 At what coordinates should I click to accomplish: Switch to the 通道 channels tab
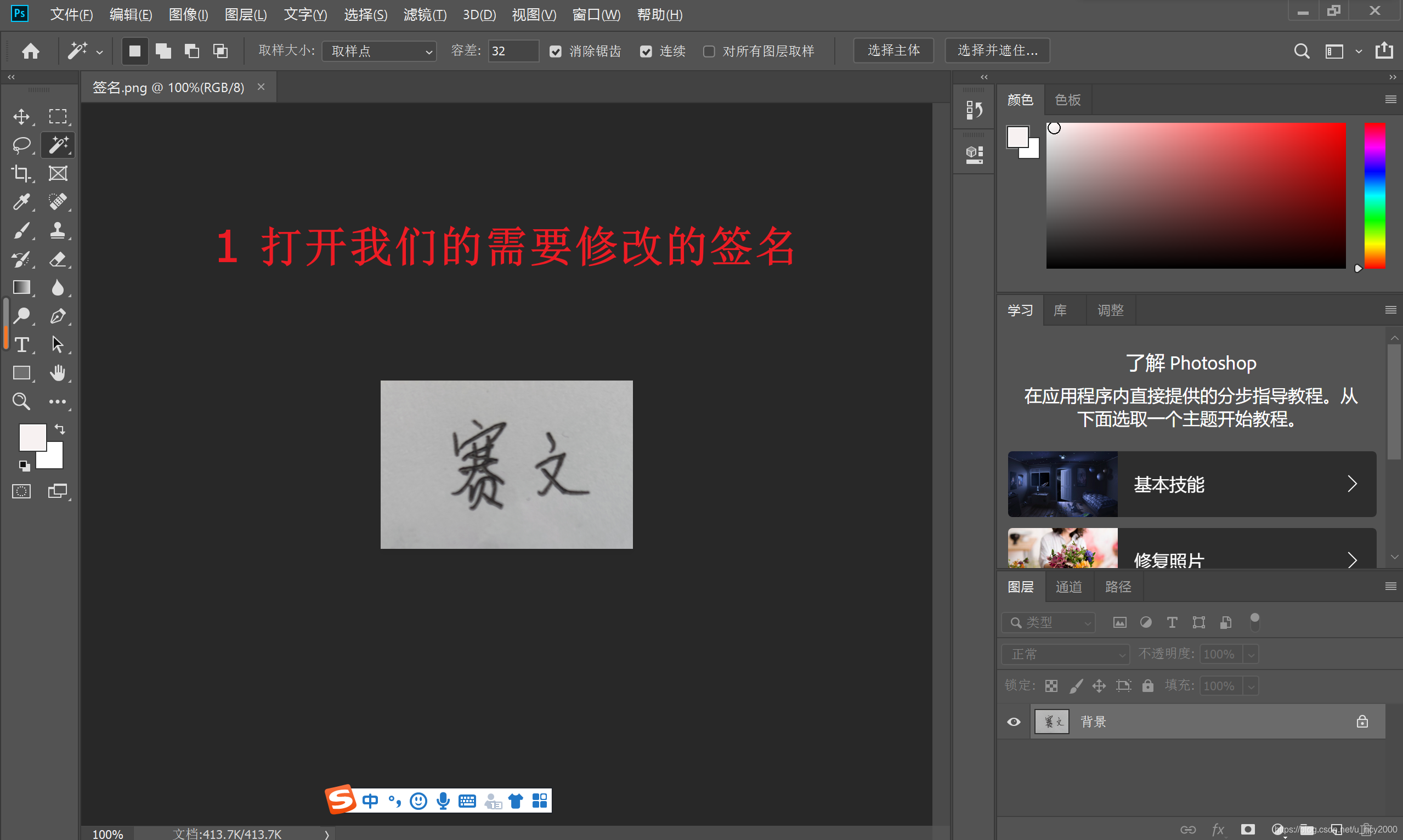pos(1068,587)
